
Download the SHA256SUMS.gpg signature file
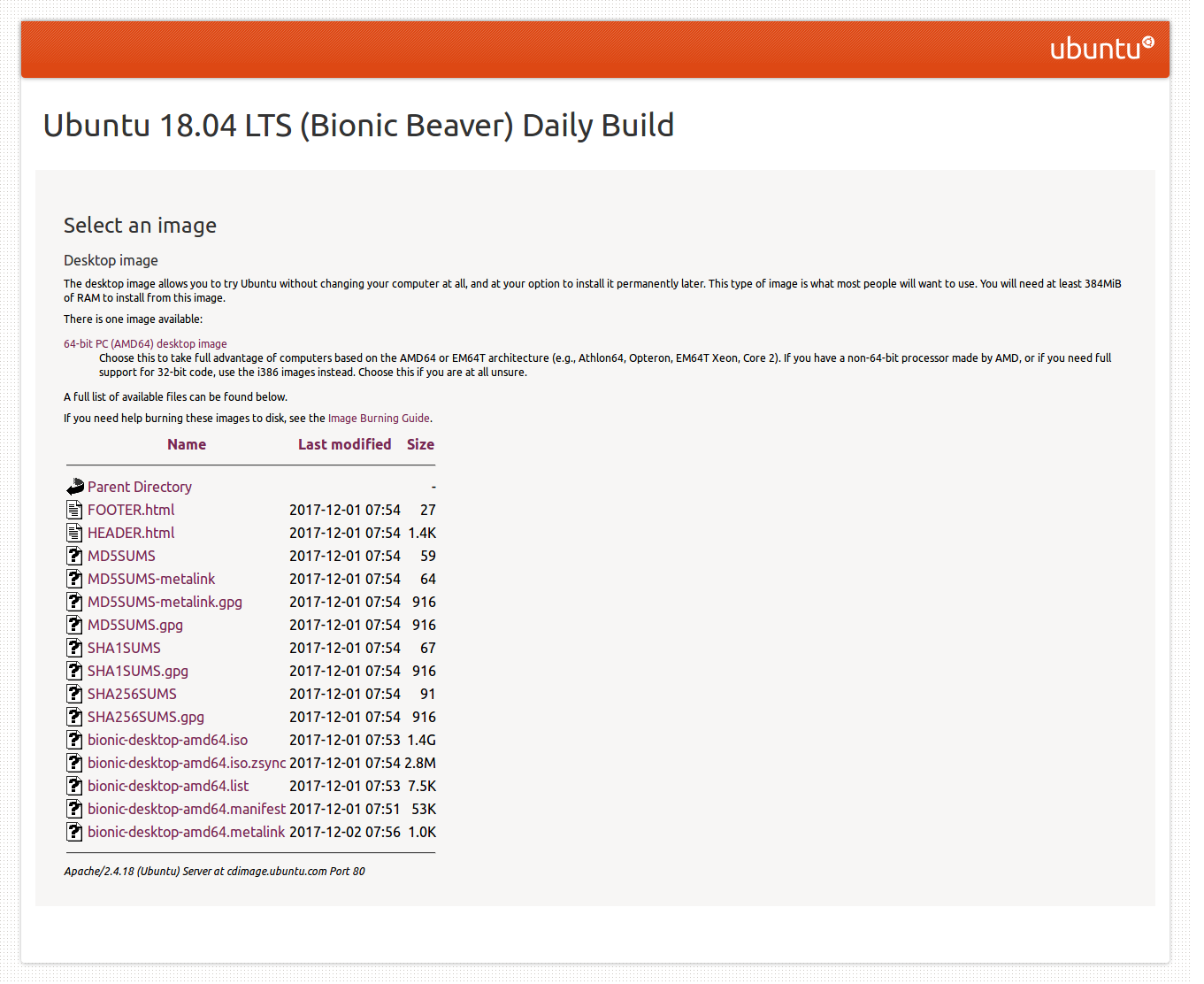pyautogui.click(x=146, y=717)
